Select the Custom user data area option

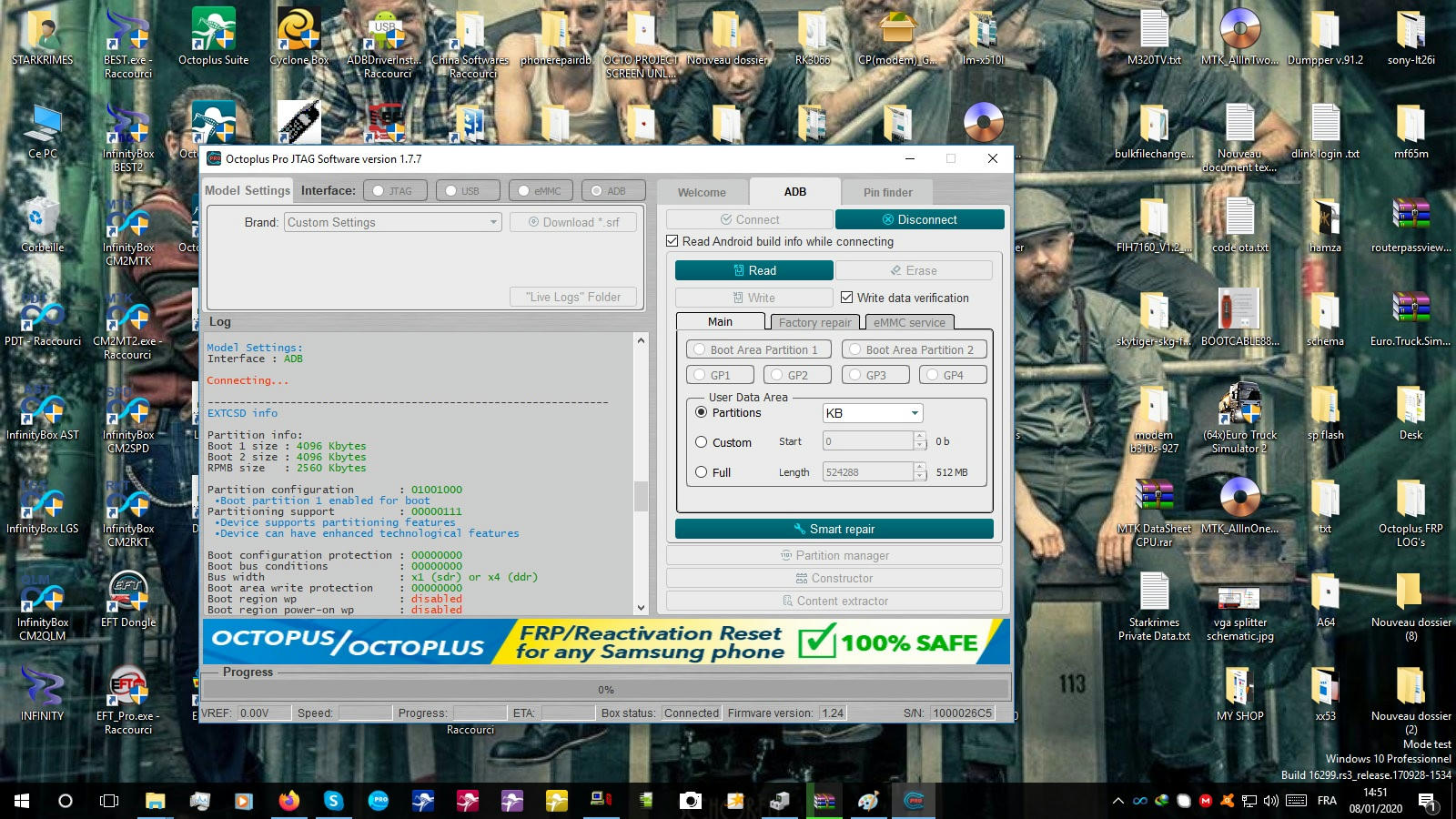point(702,442)
